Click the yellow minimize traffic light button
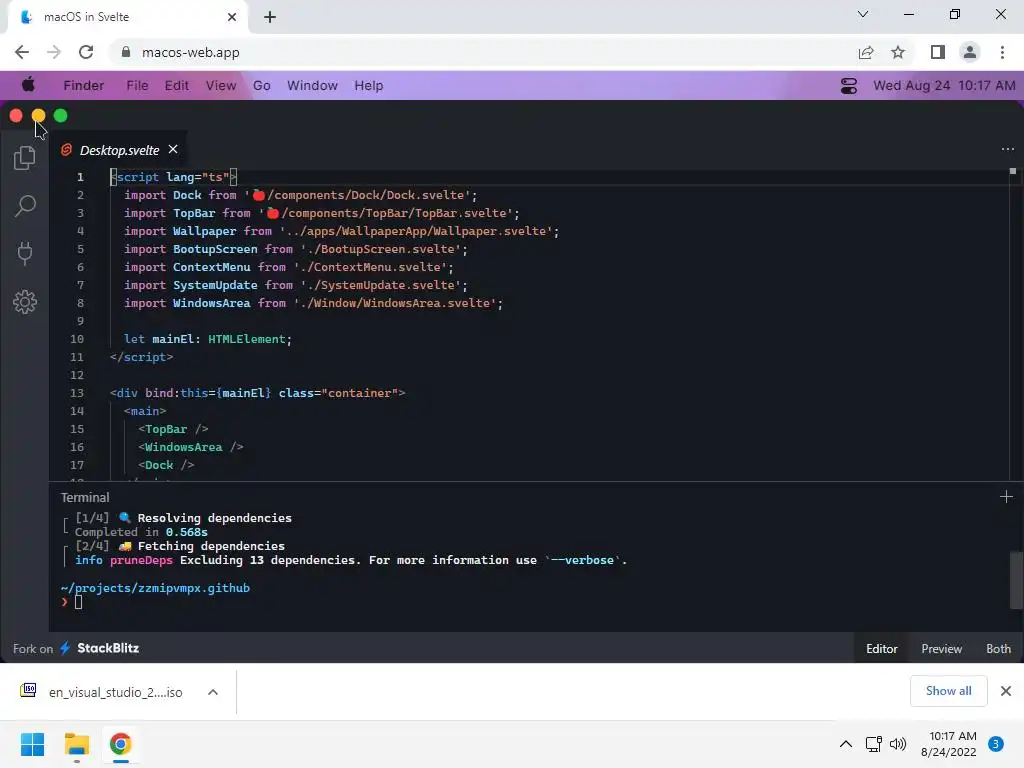1024x768 pixels. pos(39,116)
